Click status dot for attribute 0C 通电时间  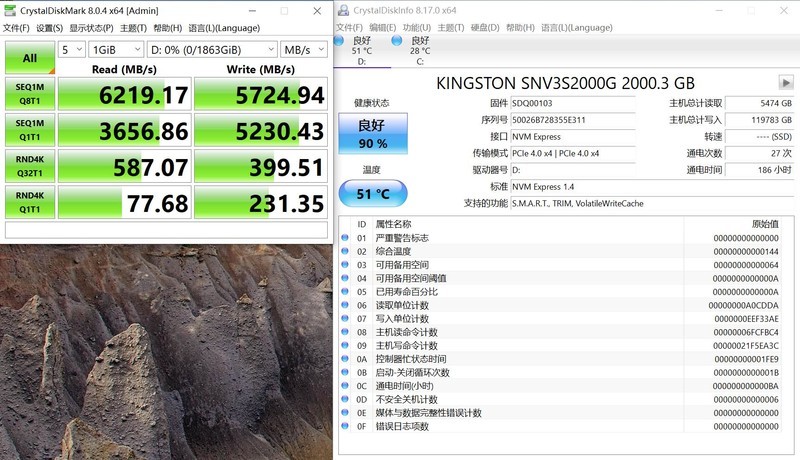tap(345, 386)
